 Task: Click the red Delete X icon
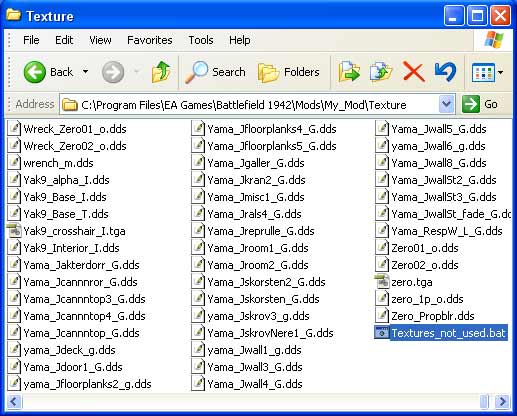pyautogui.click(x=413, y=72)
